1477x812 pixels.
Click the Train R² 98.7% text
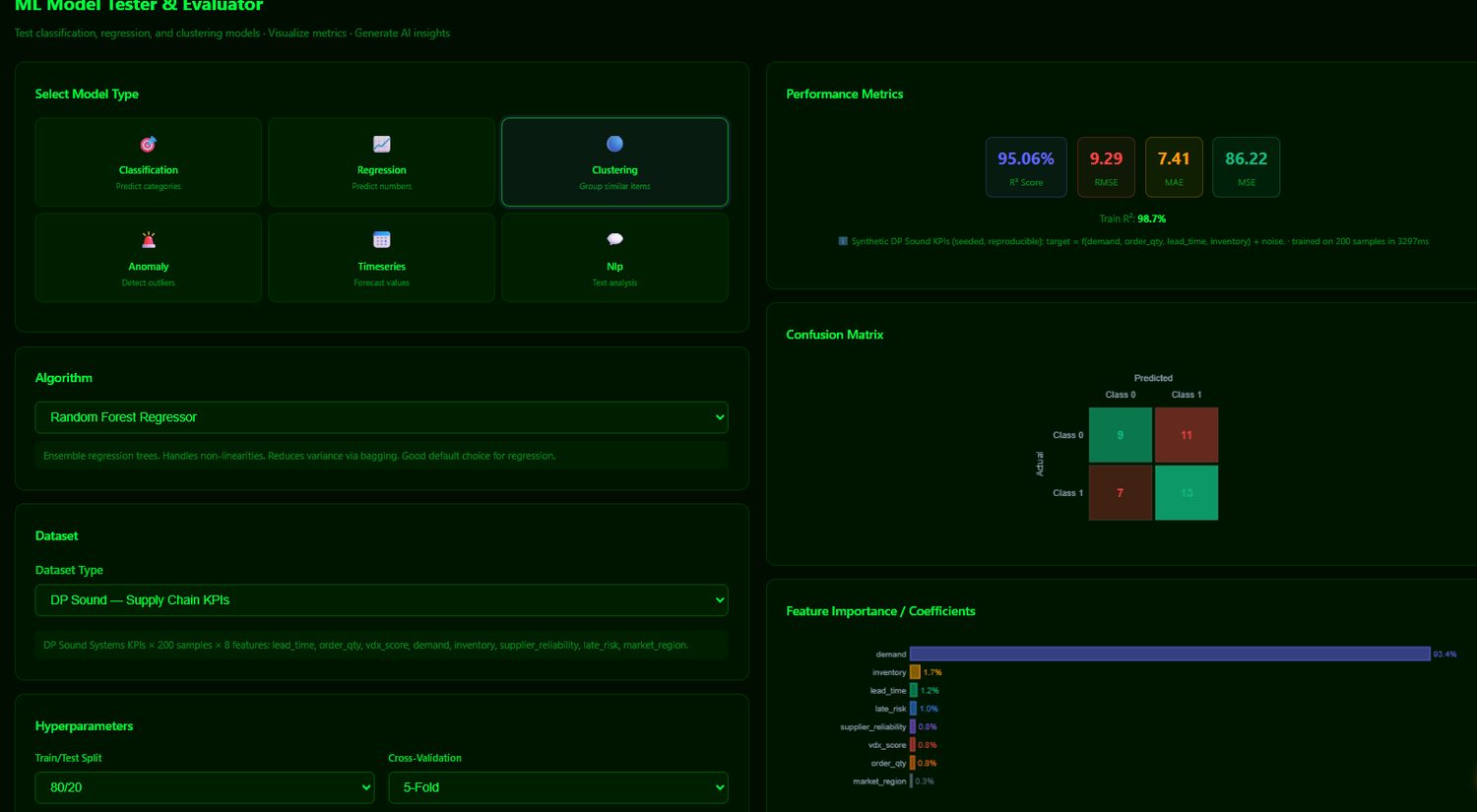coord(1132,219)
